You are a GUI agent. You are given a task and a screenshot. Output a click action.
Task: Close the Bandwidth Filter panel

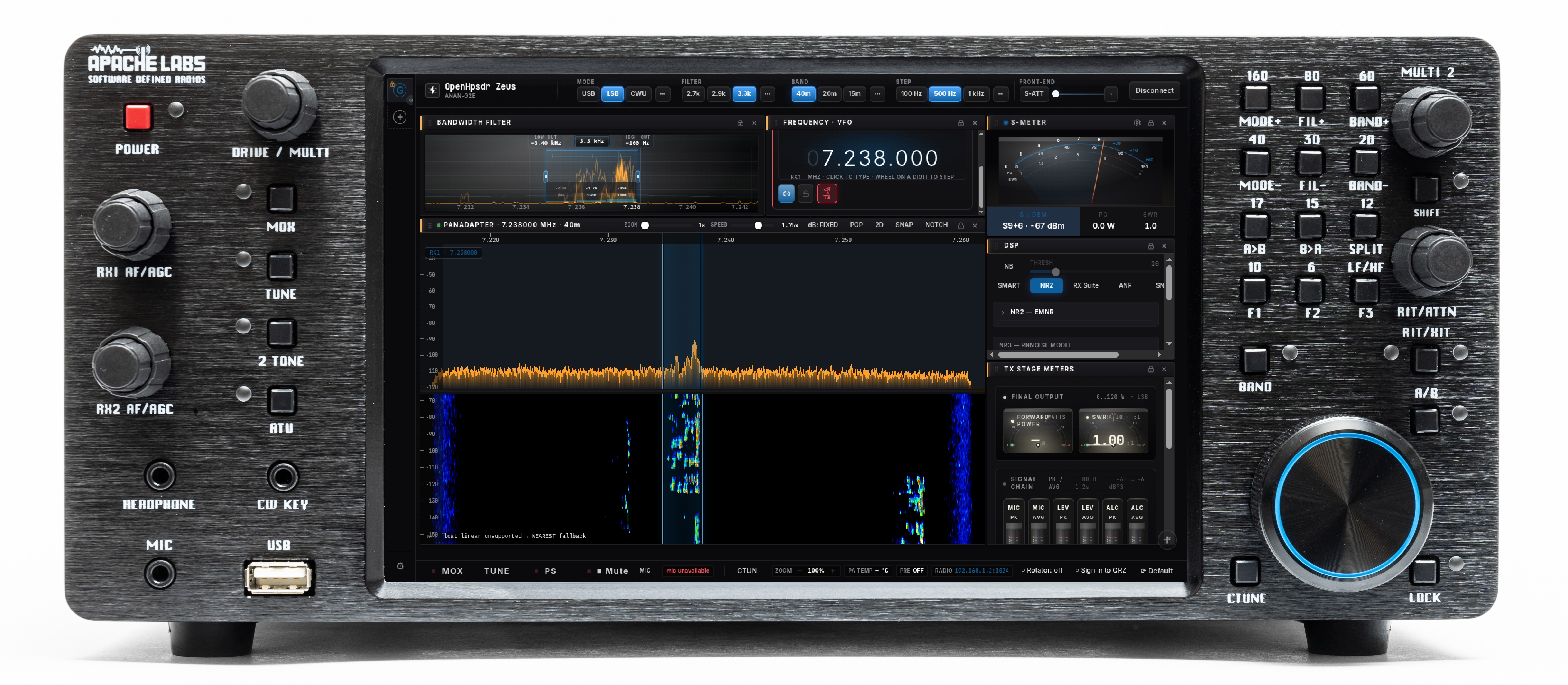[754, 123]
